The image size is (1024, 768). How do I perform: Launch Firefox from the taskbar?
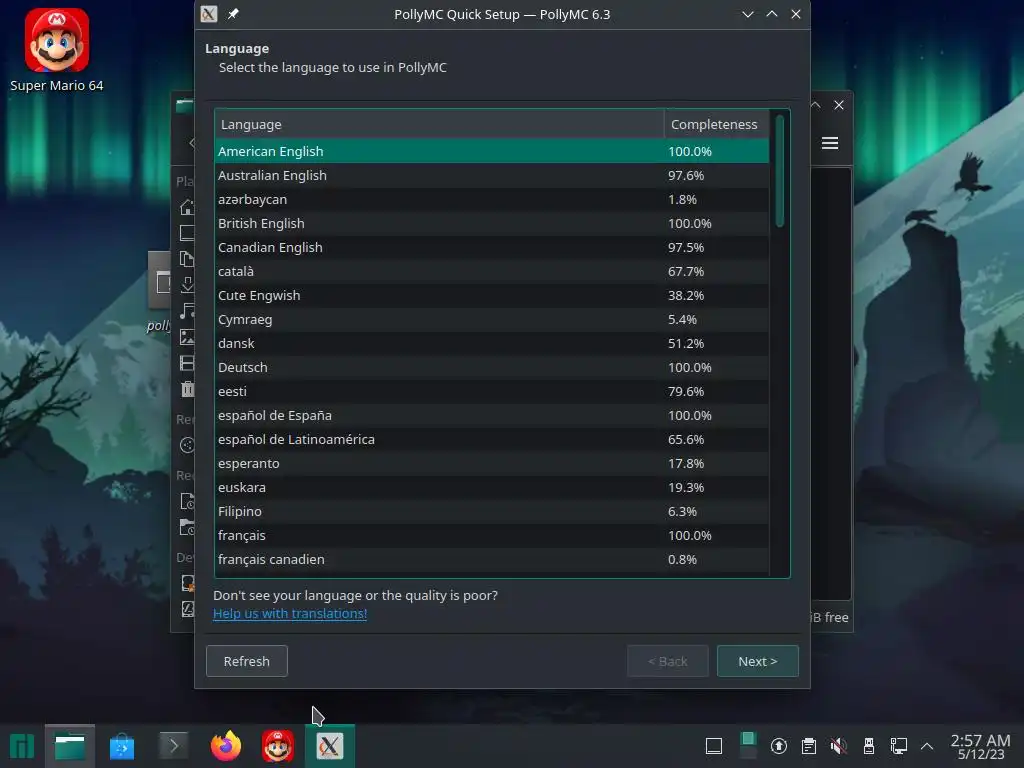tap(226, 746)
